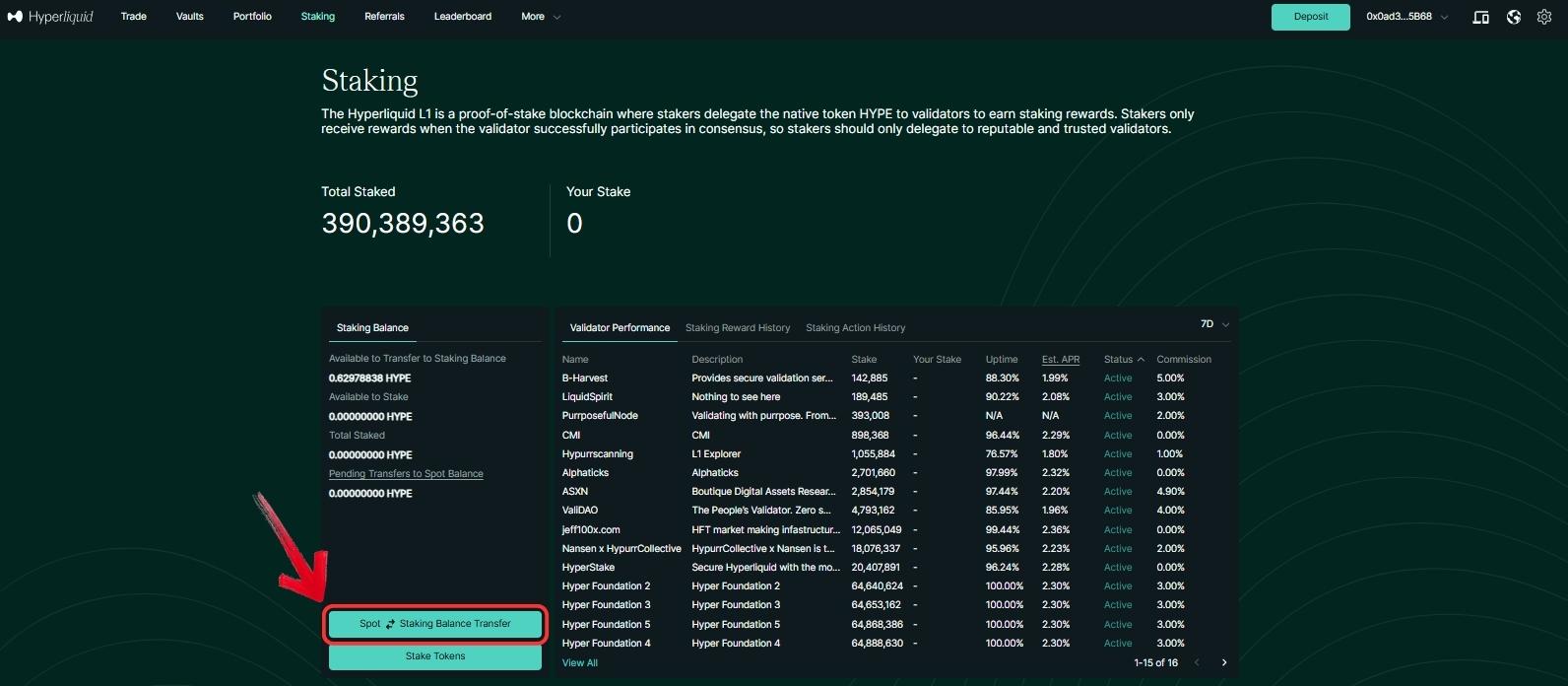The width and height of the screenshot is (1568, 686).
Task: Select the Alphaticks validator name
Action: (585, 473)
